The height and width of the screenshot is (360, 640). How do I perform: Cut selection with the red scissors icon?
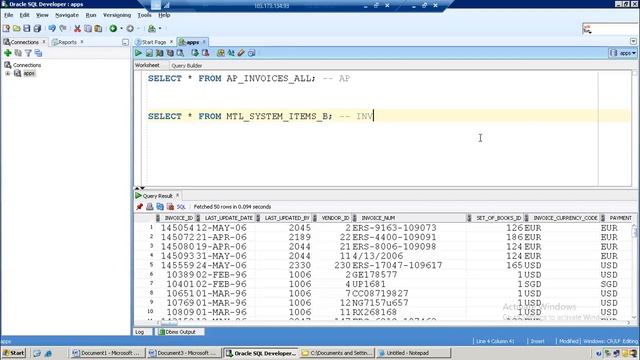coord(77,29)
